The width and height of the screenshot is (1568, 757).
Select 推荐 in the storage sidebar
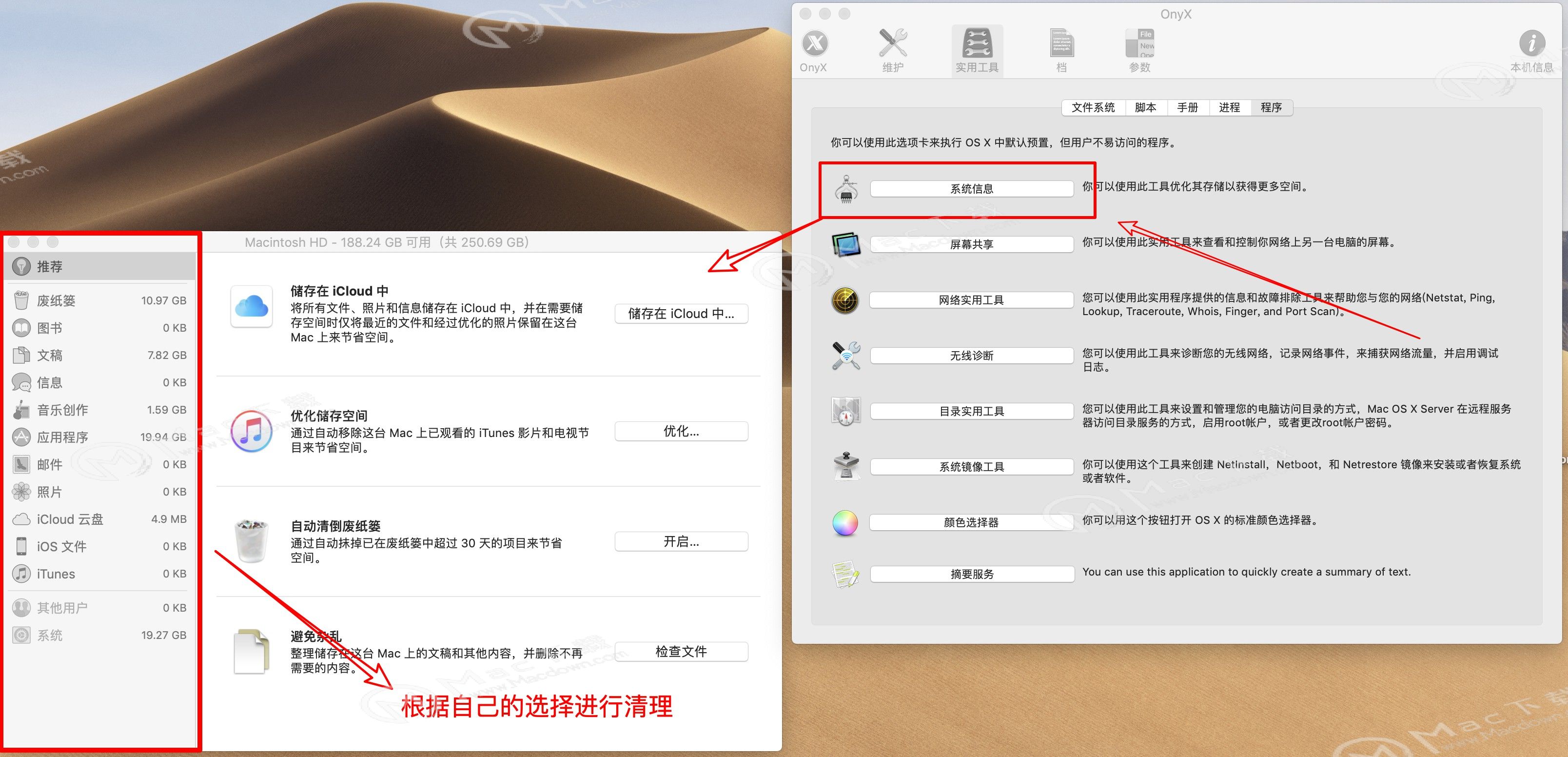coord(100,266)
